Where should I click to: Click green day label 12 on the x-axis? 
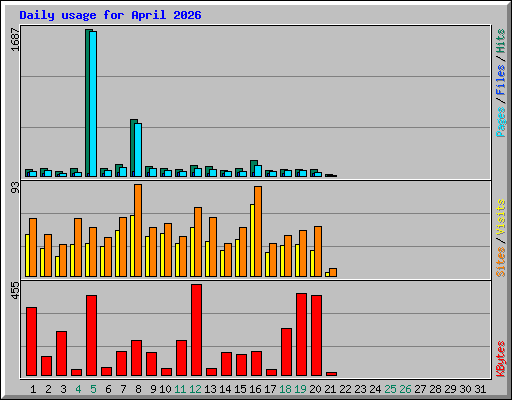click(x=195, y=389)
